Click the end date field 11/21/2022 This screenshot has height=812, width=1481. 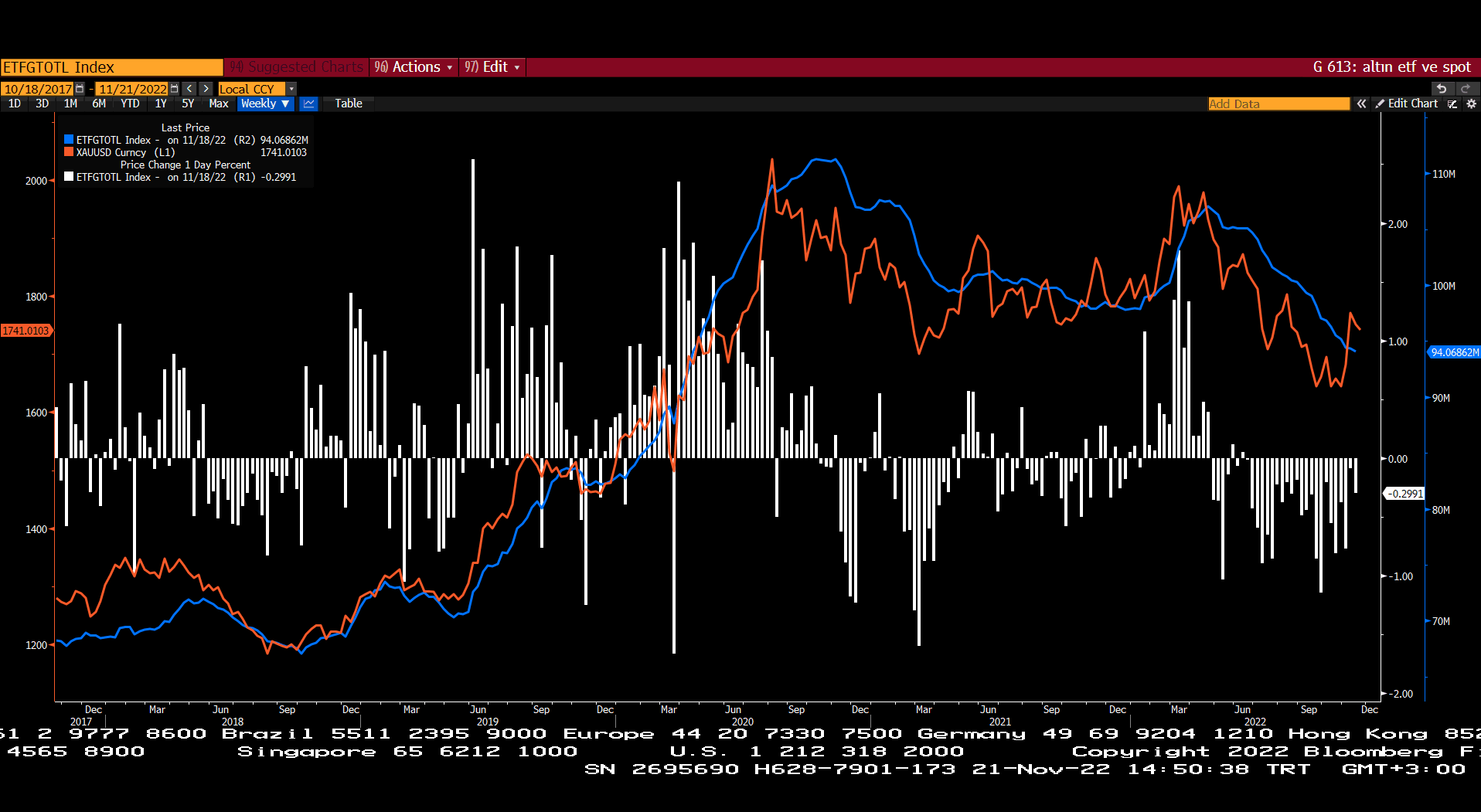(x=133, y=89)
